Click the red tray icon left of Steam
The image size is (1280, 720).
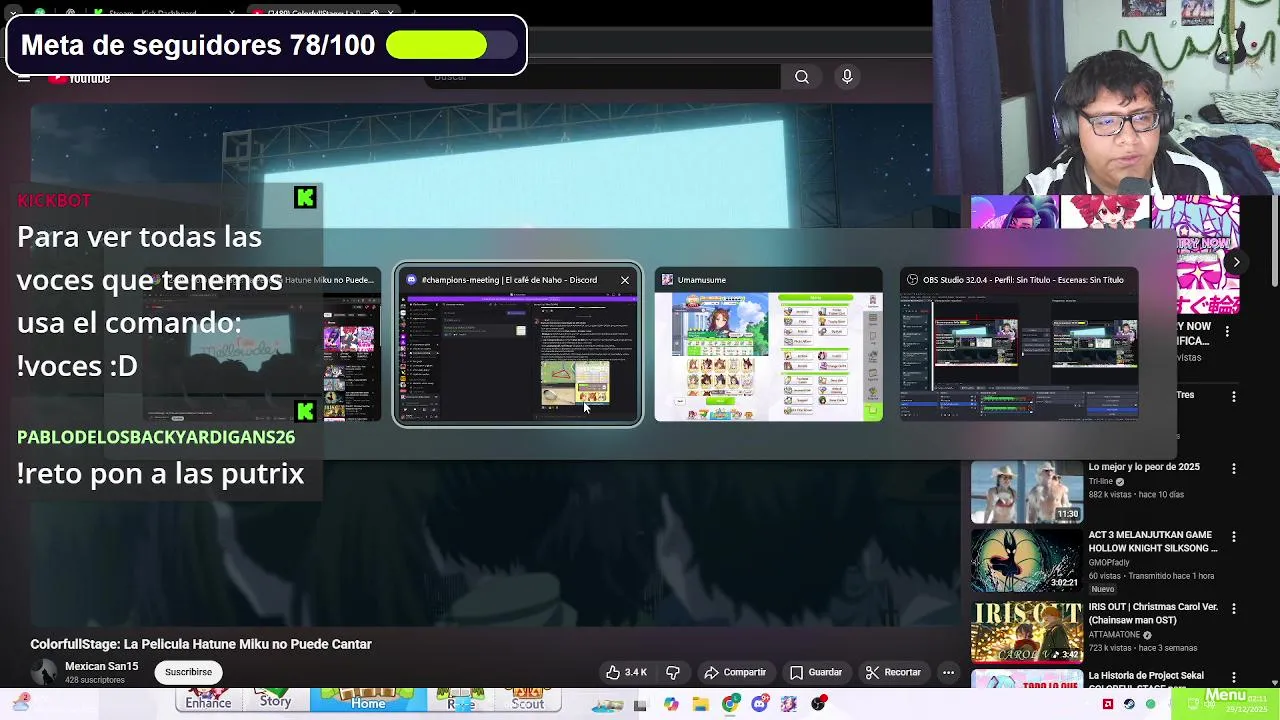(x=1107, y=704)
